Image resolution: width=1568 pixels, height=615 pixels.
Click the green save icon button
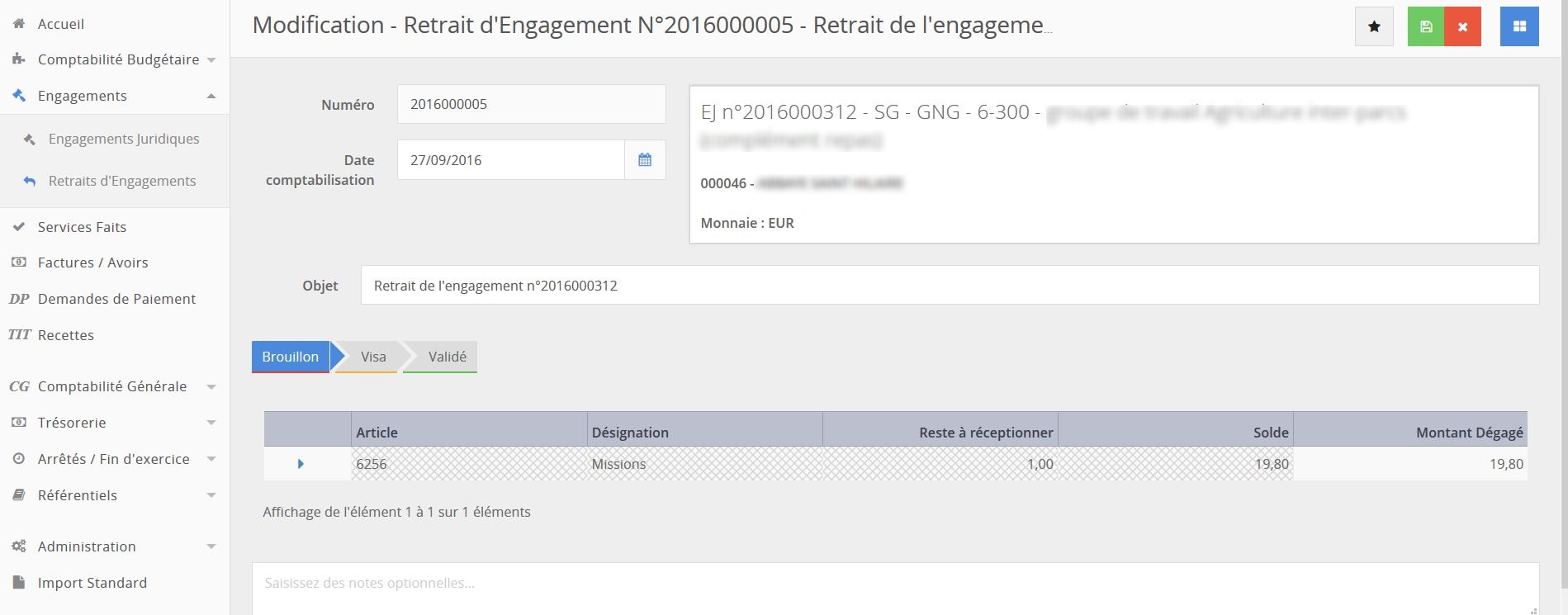[x=1426, y=27]
